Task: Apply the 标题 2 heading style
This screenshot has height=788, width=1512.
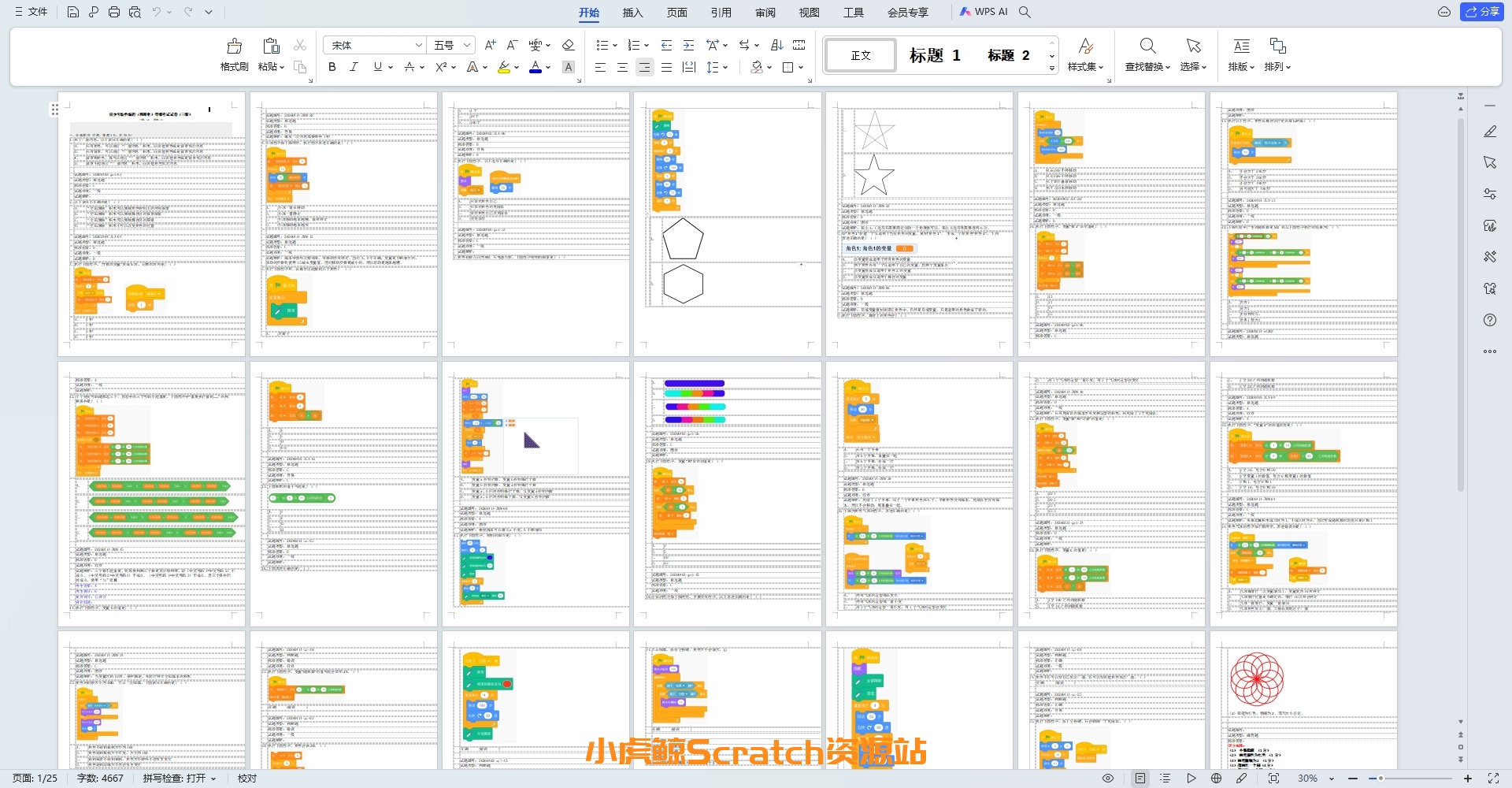Action: [1009, 55]
